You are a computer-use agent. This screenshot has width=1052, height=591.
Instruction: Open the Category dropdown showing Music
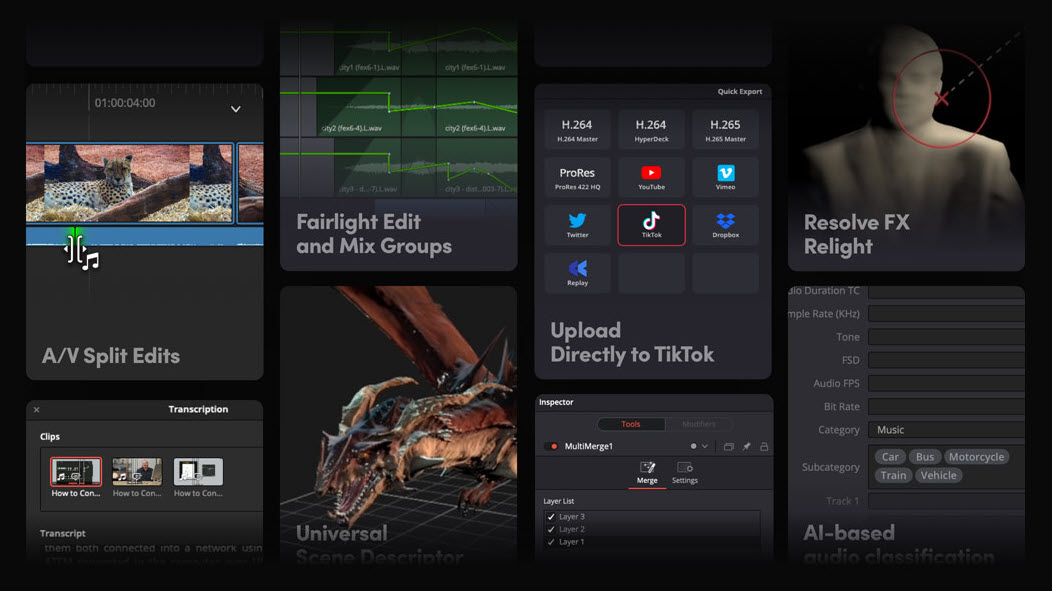pyautogui.click(x=945, y=429)
